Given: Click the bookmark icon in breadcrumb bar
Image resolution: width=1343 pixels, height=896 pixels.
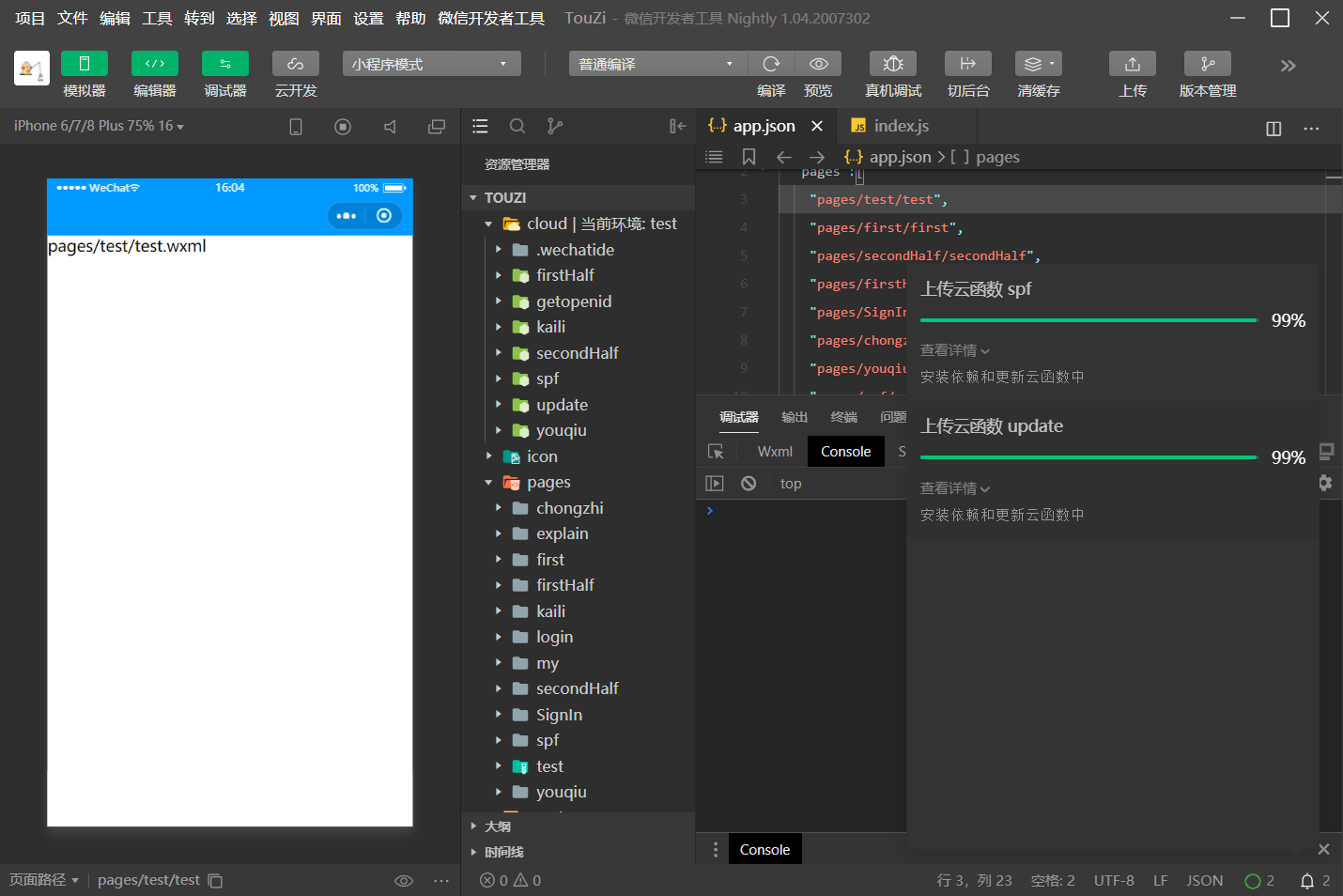Looking at the screenshot, I should point(749,157).
